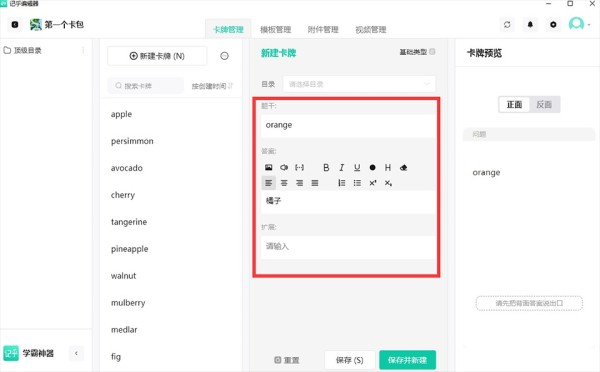The width and height of the screenshot is (600, 372).
Task: Align answer text to the left
Action: click(269, 183)
